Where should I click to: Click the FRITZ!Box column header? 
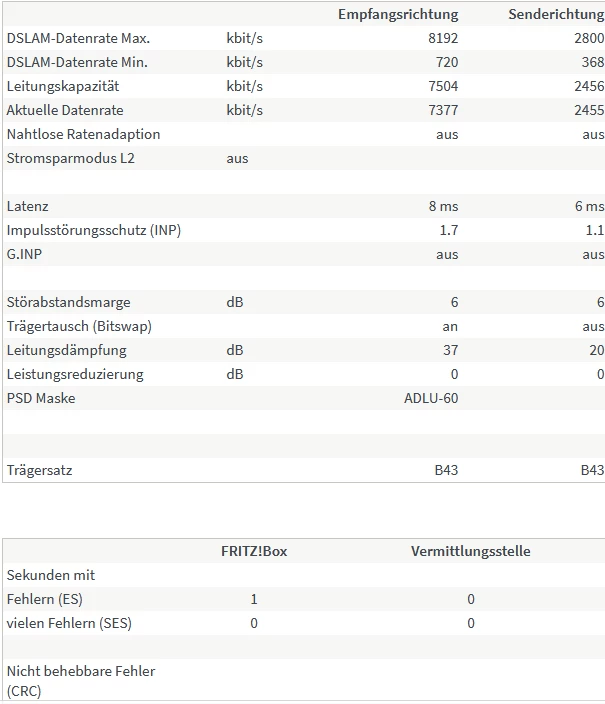pos(254,551)
